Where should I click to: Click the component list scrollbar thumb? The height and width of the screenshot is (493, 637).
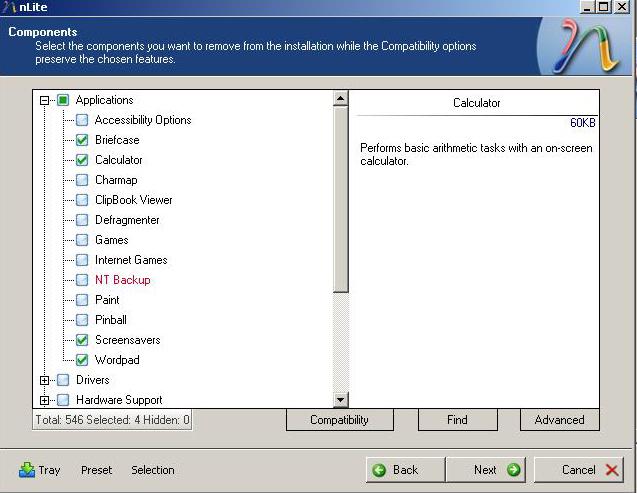point(340,199)
